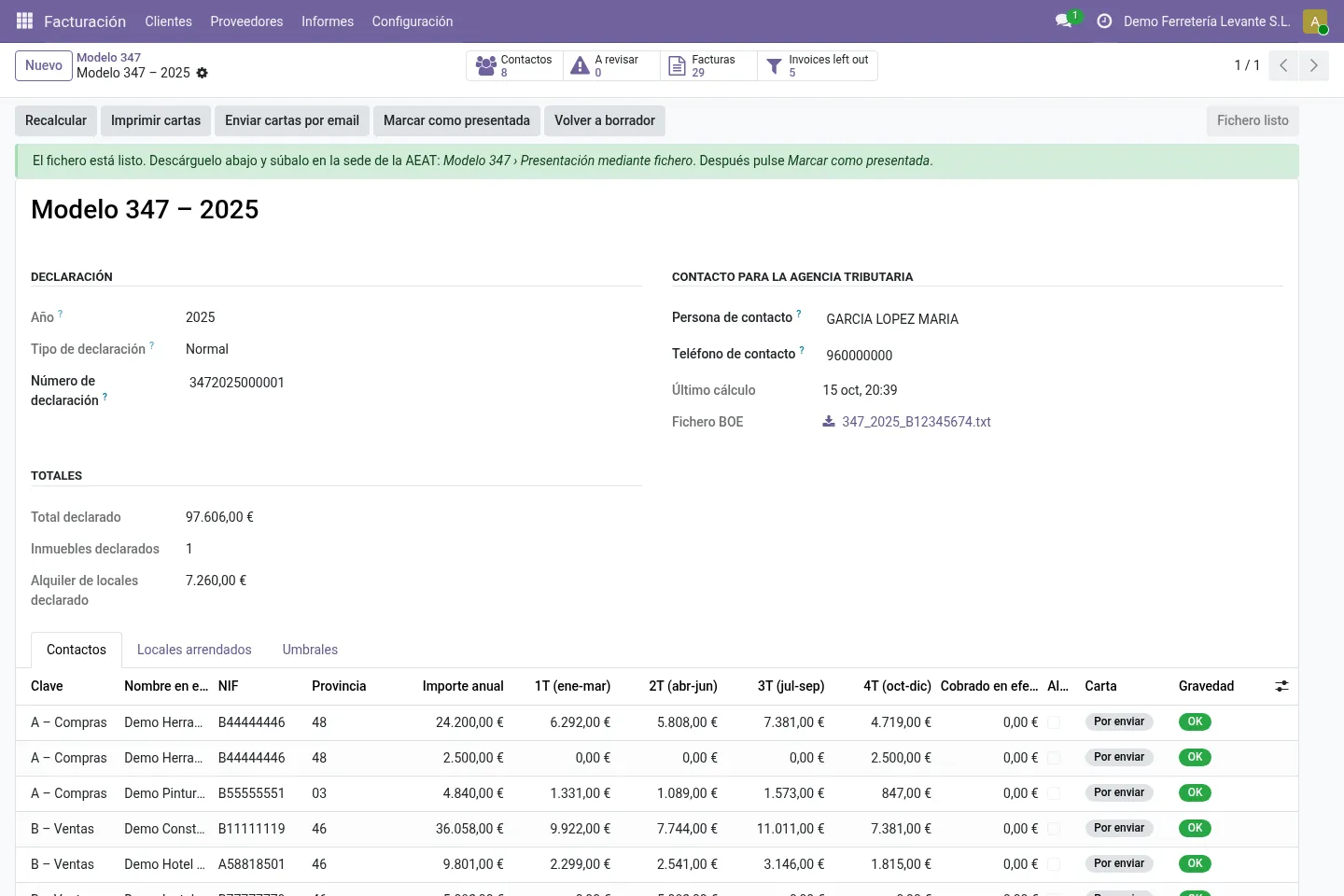This screenshot has height=896, width=1344.
Task: Edit the Teléfono de contacto field
Action: 1053,356
